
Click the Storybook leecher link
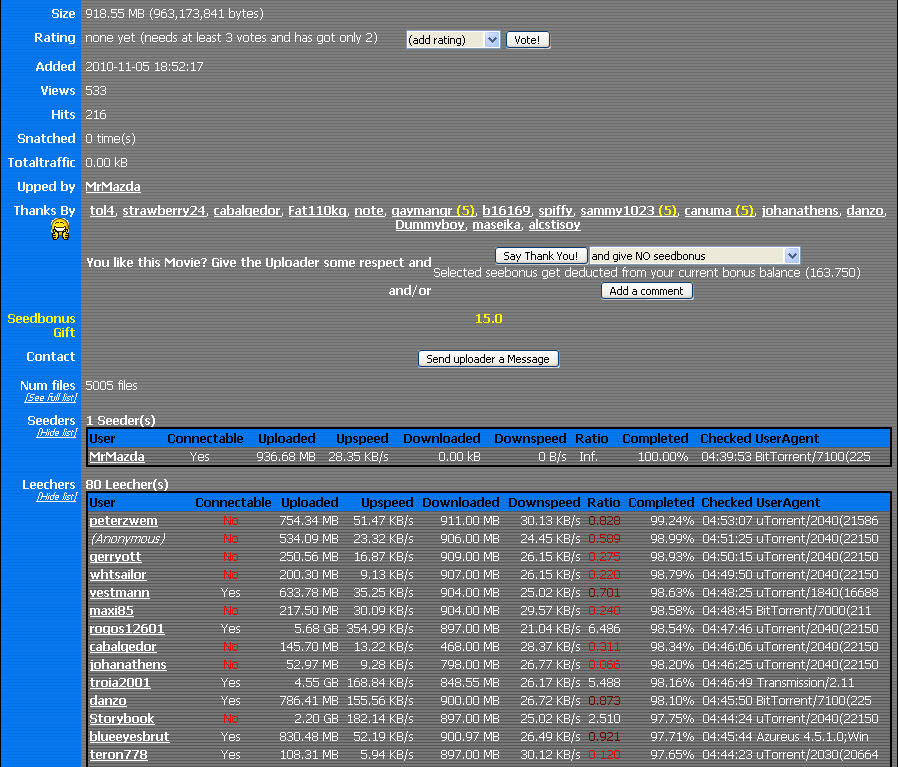click(x=122, y=718)
